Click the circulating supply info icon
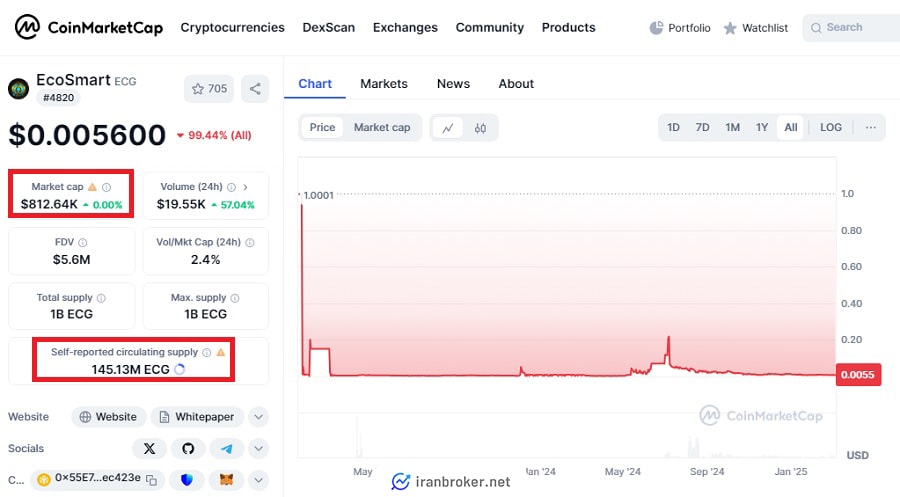 [x=207, y=352]
